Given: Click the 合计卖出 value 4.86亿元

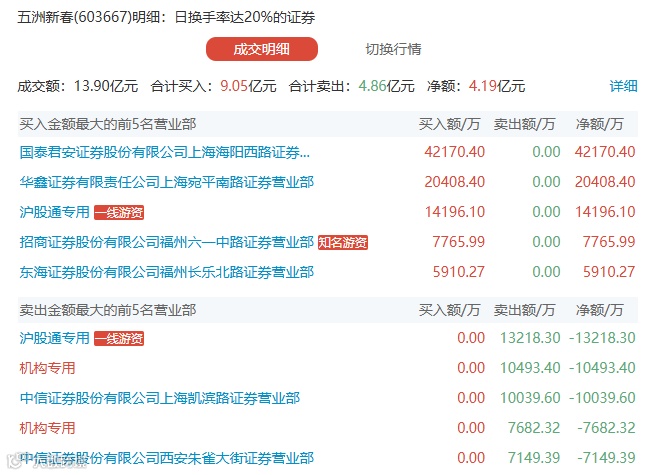Looking at the screenshot, I should pos(386,86).
